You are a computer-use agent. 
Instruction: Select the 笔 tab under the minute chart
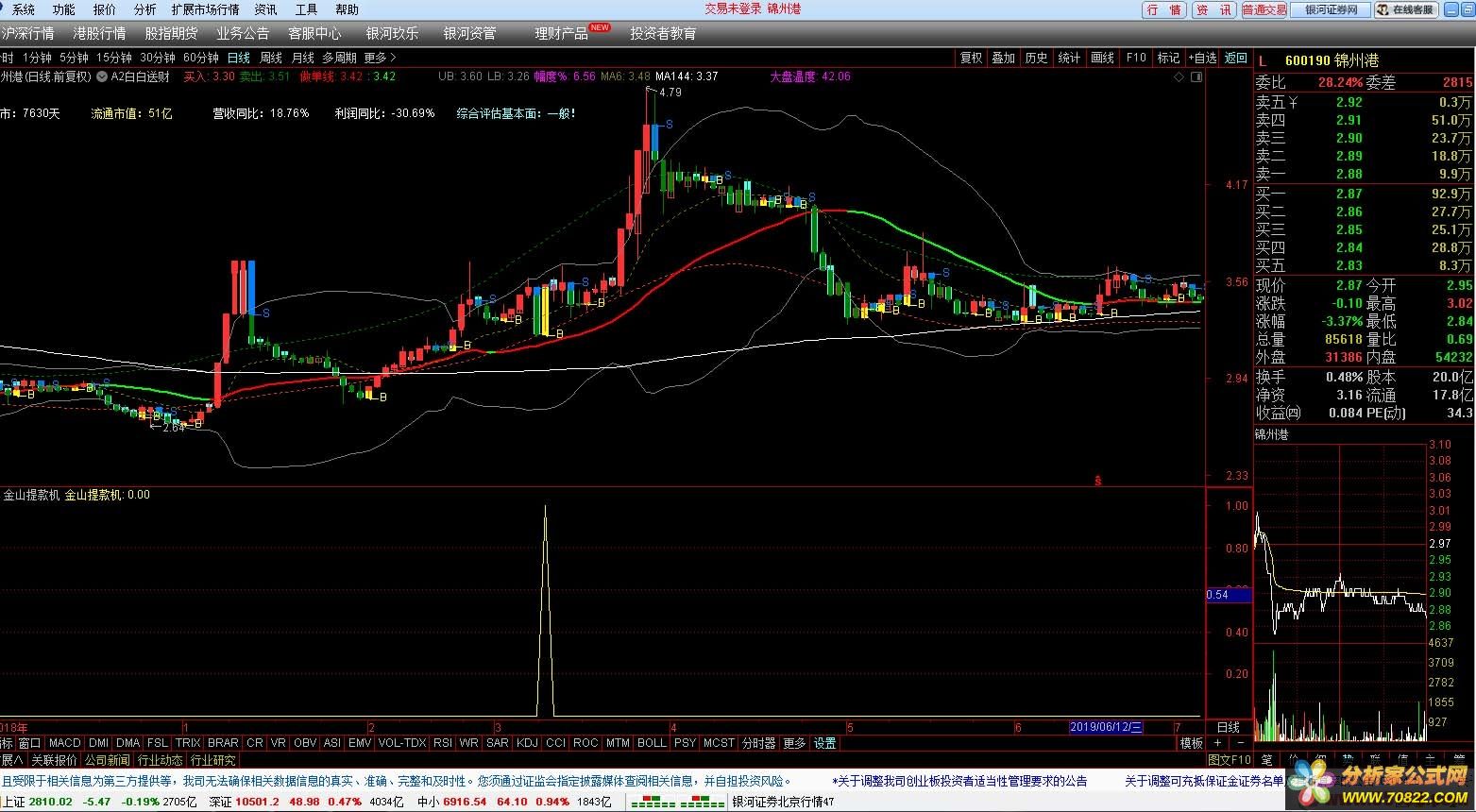pyautogui.click(x=1267, y=760)
